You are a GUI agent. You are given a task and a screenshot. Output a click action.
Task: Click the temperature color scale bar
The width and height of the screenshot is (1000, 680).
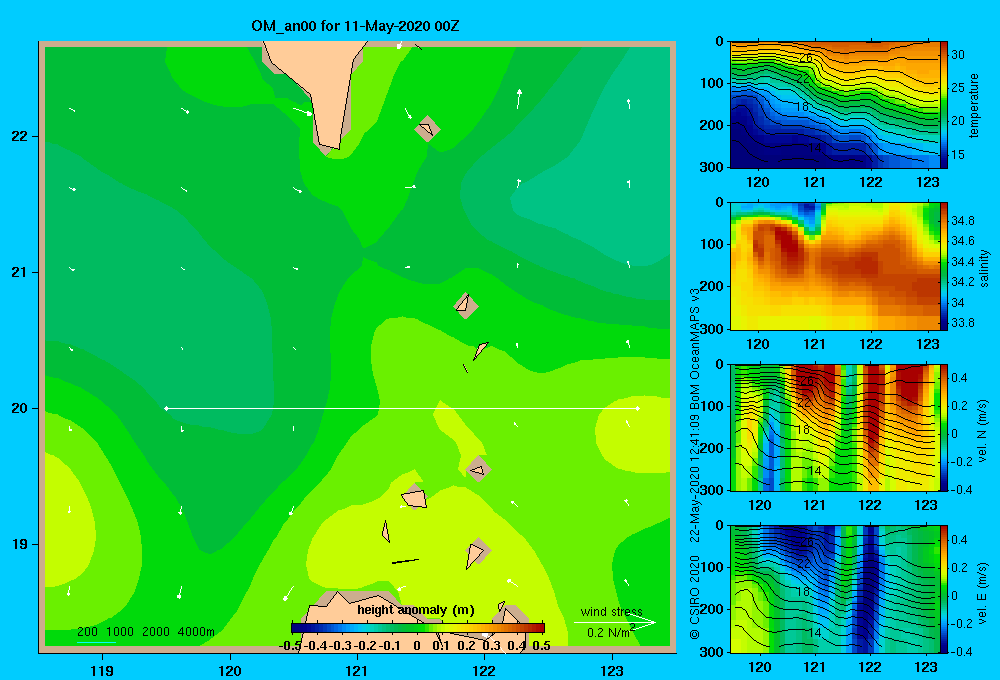944,105
